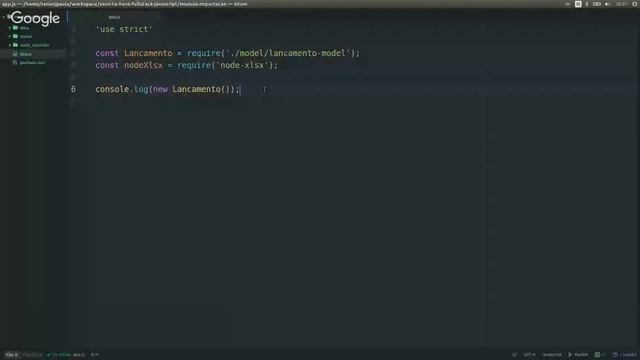Click the 'node-xlsx' require string

click(x=242, y=65)
